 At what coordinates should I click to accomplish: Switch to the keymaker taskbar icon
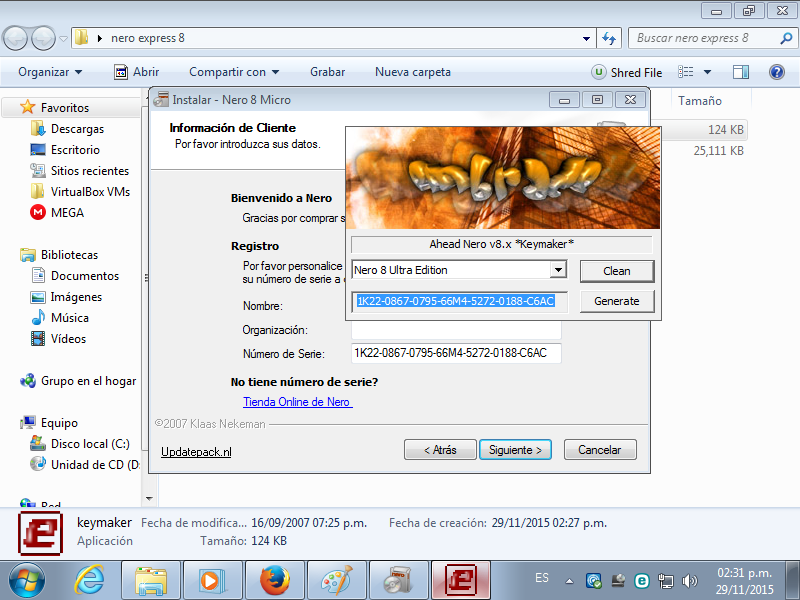(461, 581)
